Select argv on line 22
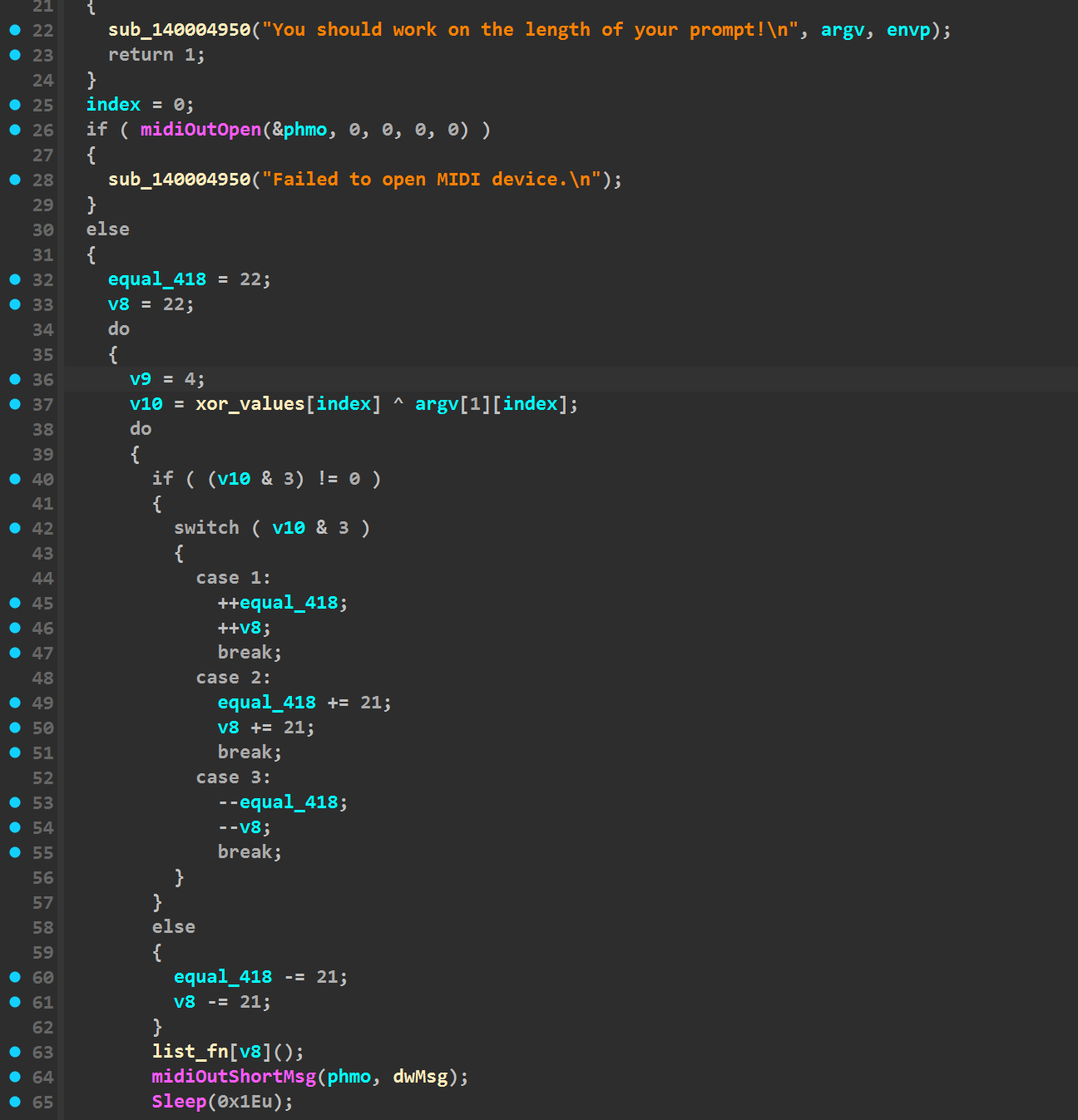This screenshot has height=1120, width=1078. [843, 30]
